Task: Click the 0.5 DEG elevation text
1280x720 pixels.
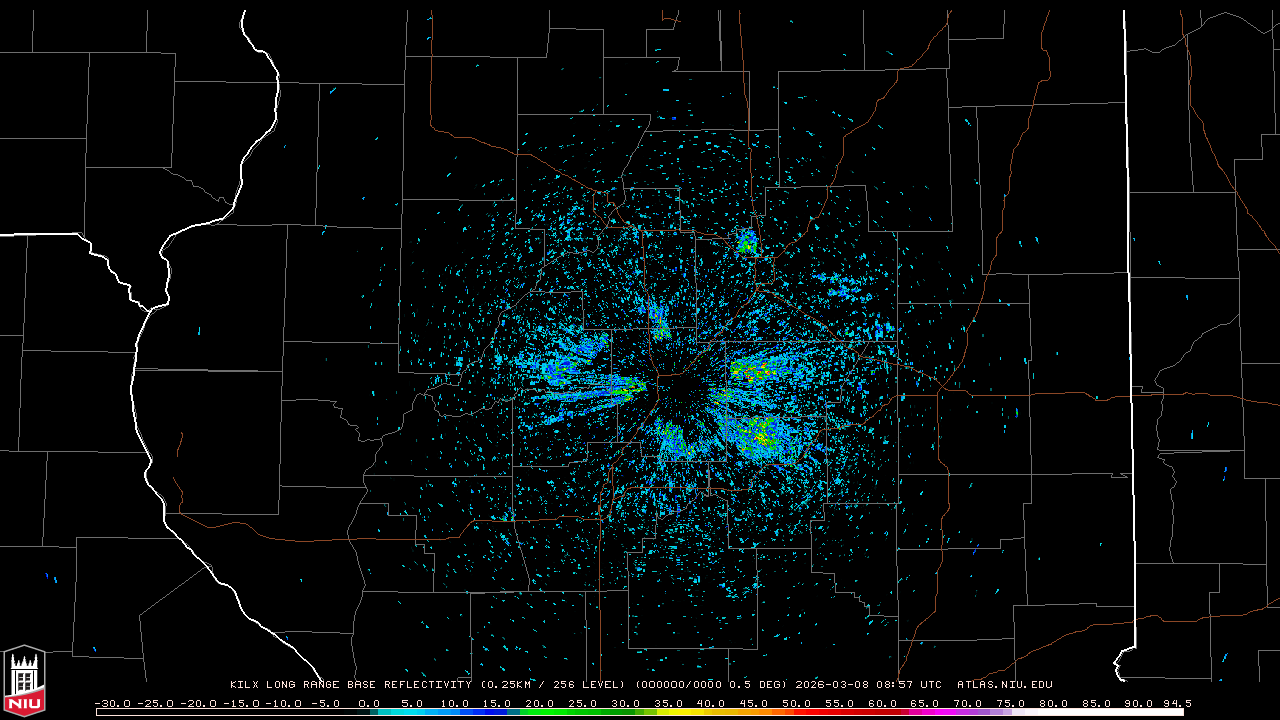Action: (756, 685)
